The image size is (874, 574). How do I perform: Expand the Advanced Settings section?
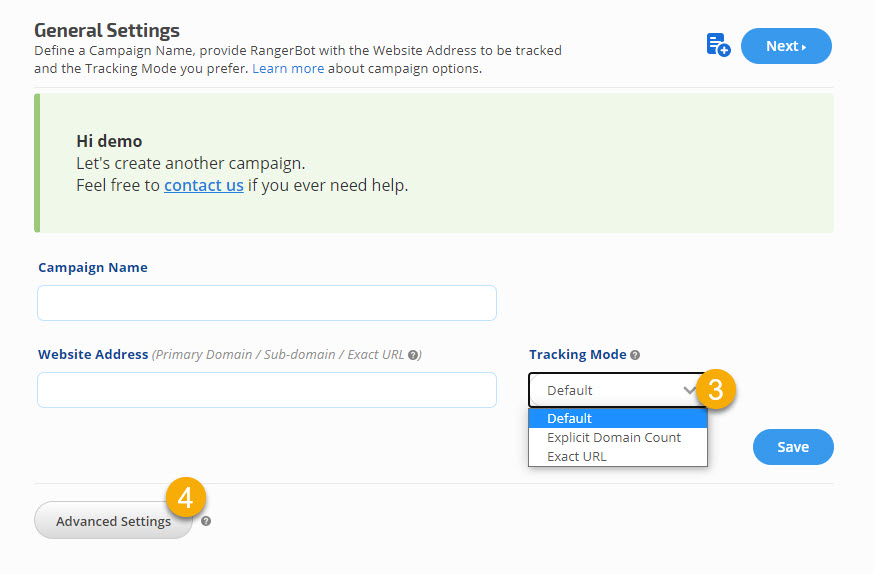pyautogui.click(x=113, y=521)
